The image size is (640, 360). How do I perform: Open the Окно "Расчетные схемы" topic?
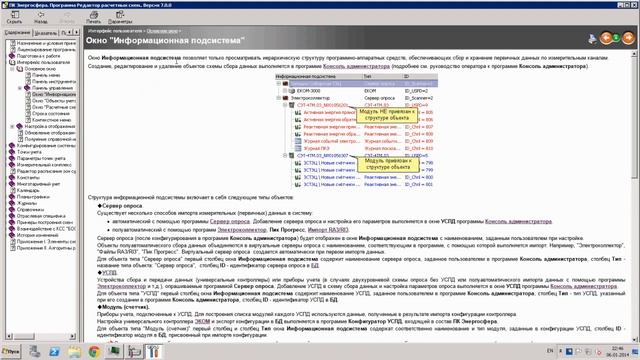53,107
